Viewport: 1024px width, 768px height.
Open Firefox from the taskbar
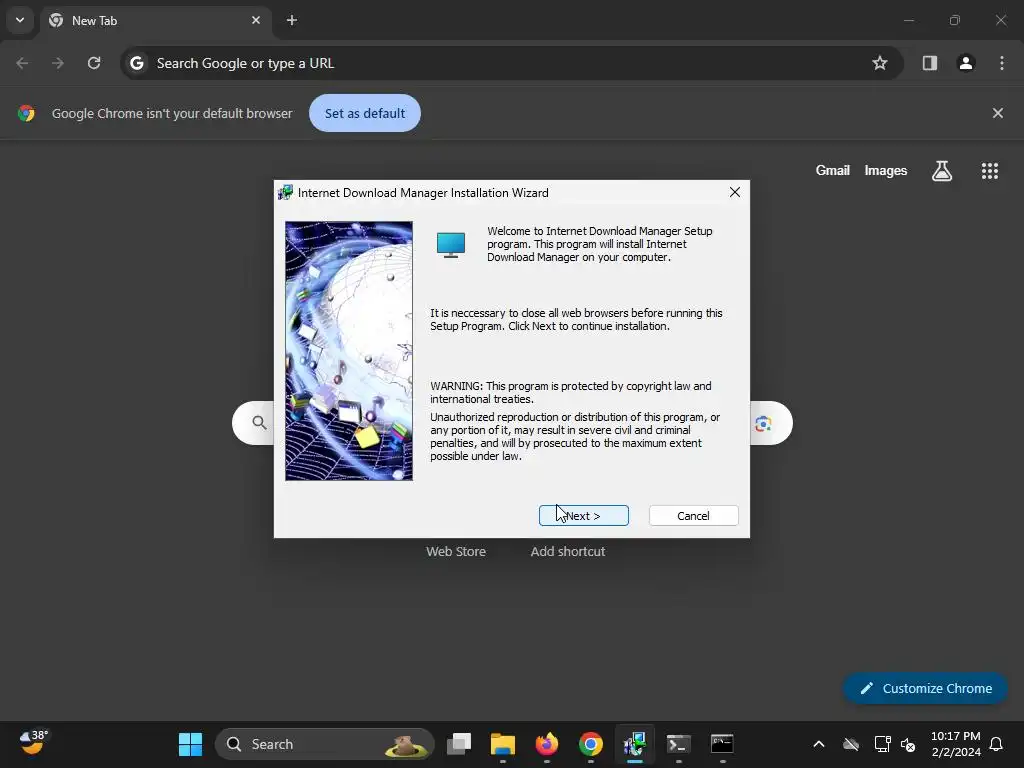547,744
